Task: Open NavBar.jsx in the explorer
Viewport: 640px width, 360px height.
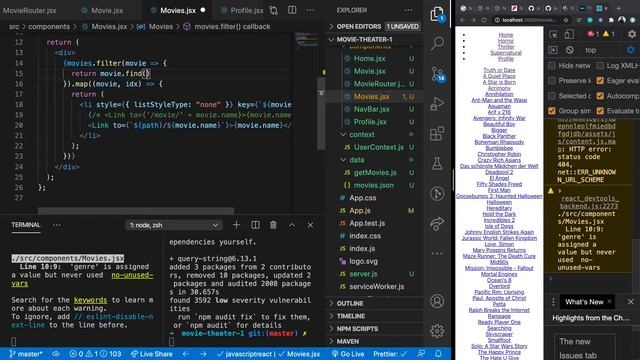Action: pyautogui.click(x=371, y=109)
